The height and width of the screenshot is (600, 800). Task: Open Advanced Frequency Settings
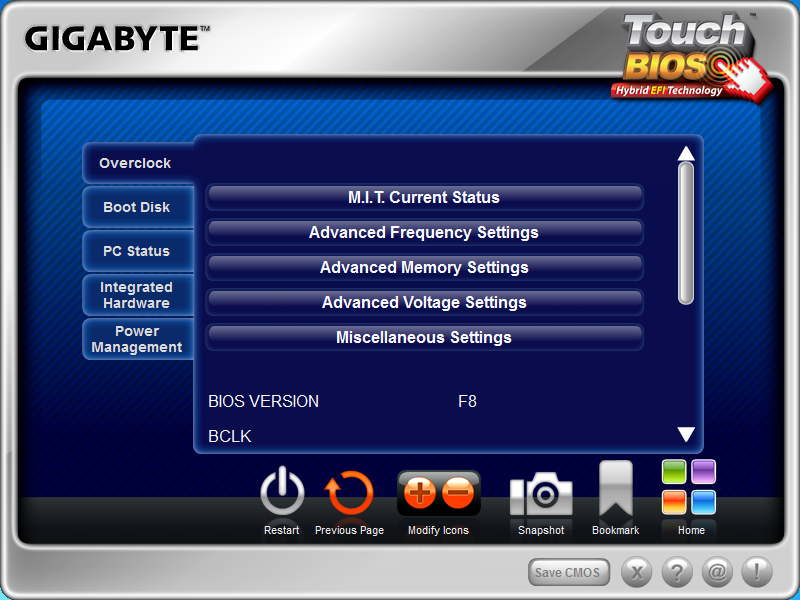point(424,232)
